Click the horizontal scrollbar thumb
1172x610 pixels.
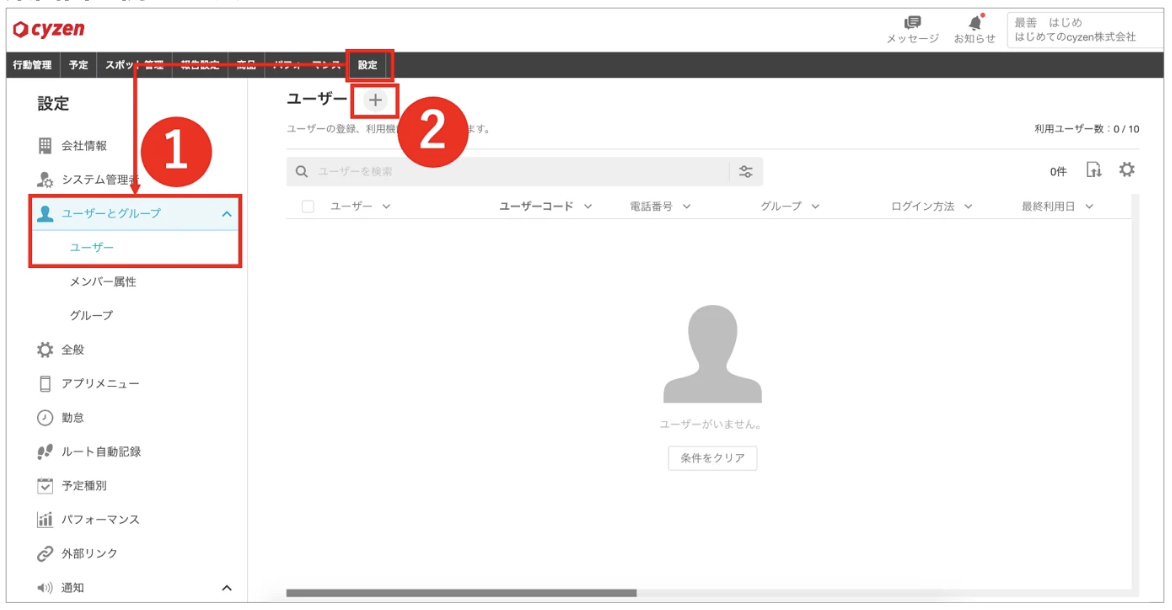tap(461, 594)
